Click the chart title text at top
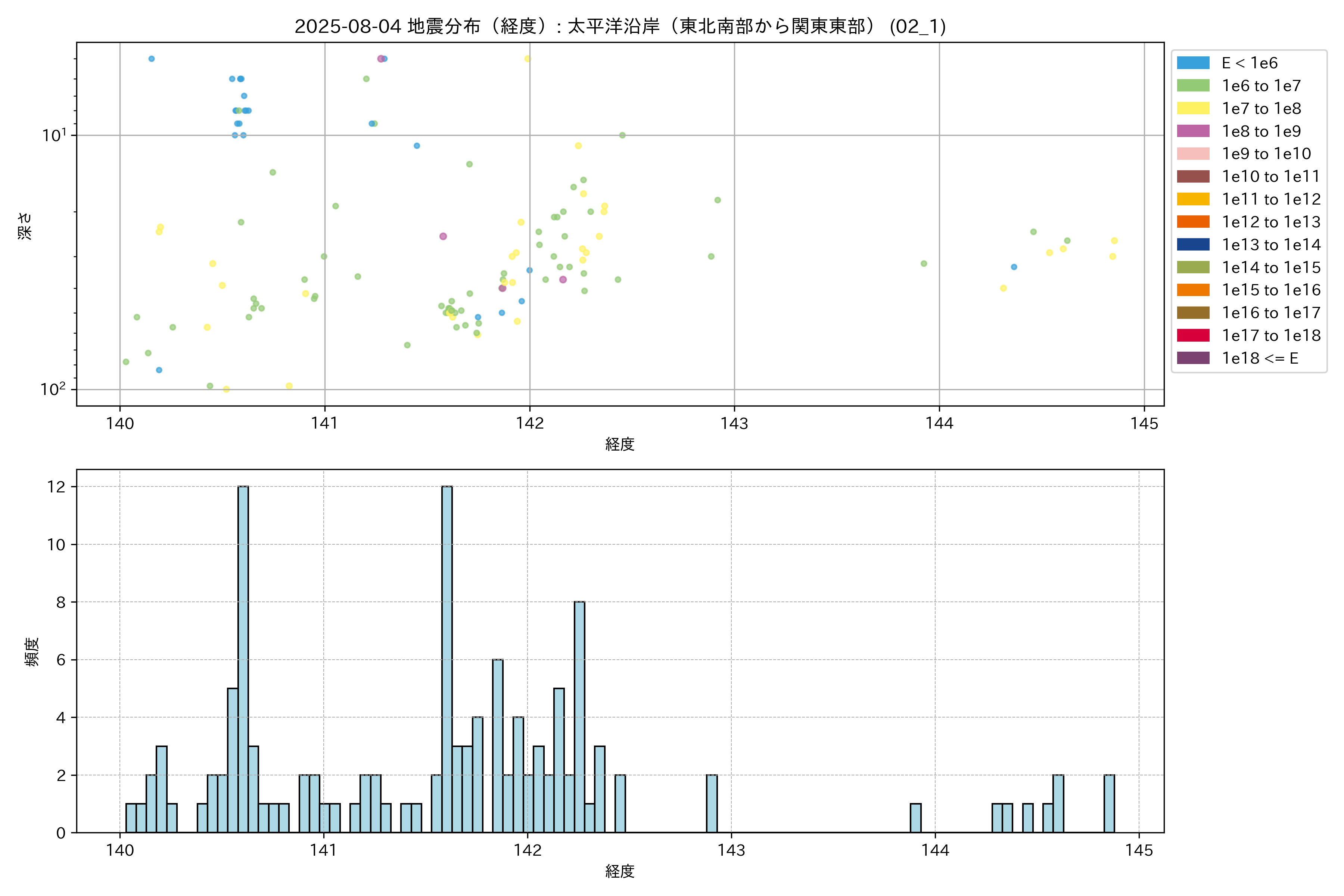The width and height of the screenshot is (1344, 896). 620,26
